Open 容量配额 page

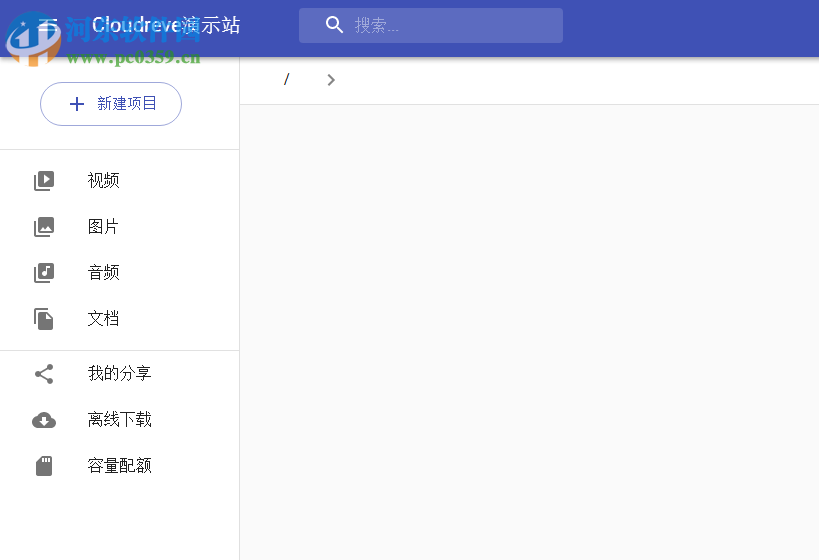coord(120,466)
